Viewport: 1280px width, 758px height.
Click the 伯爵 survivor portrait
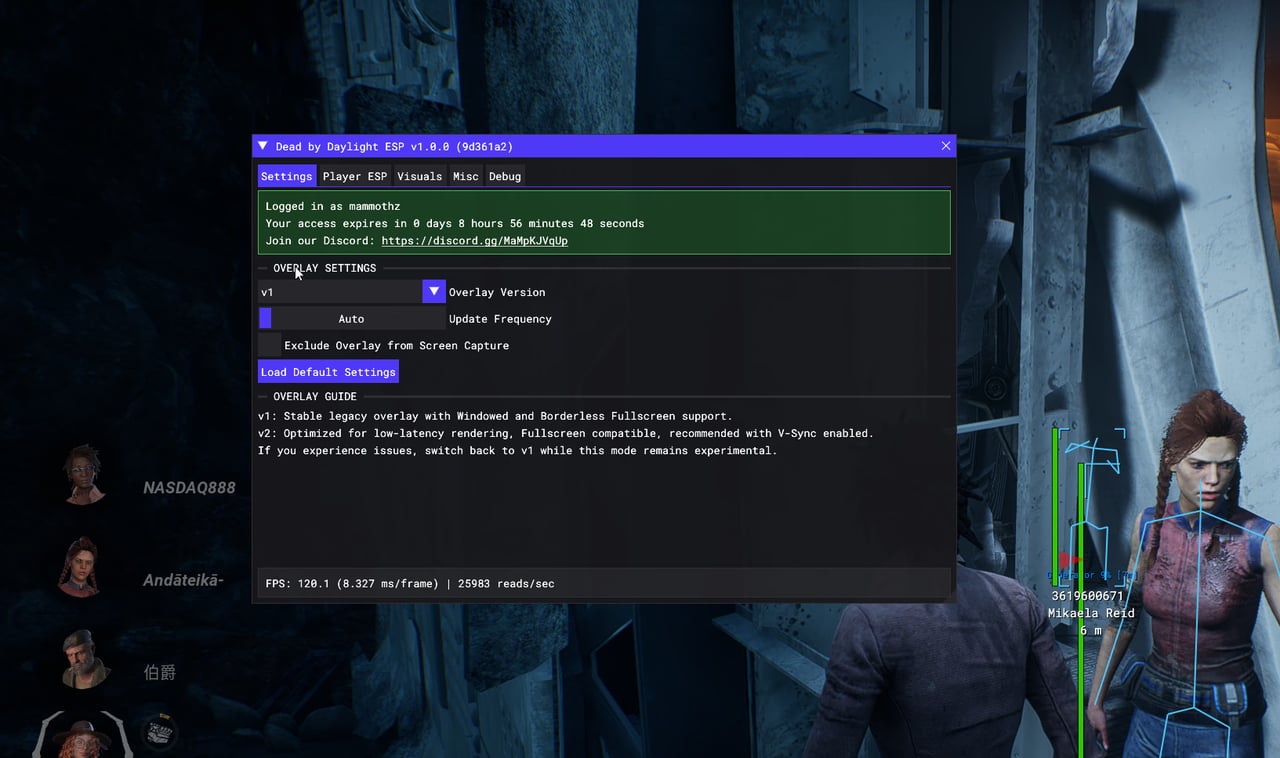coord(84,659)
